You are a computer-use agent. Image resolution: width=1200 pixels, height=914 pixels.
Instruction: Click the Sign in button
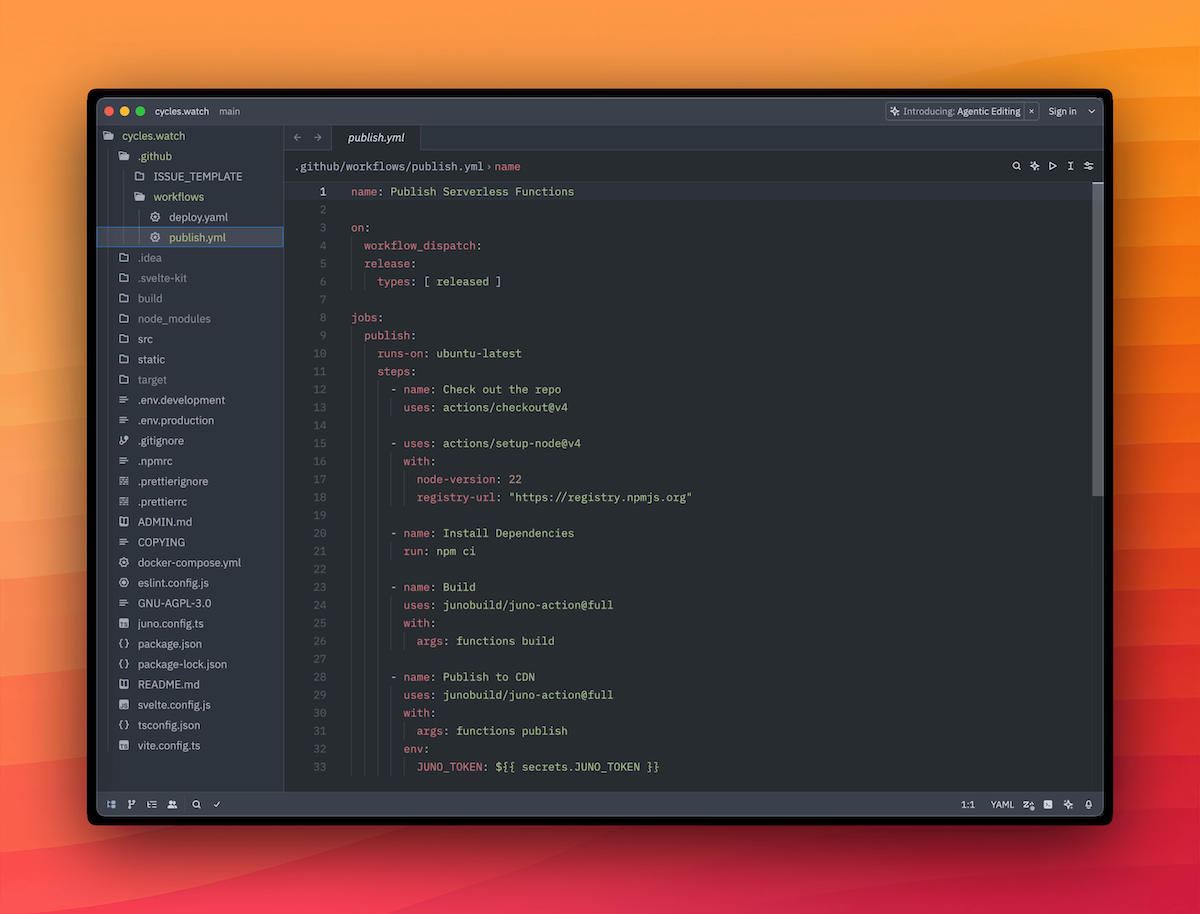point(1062,112)
